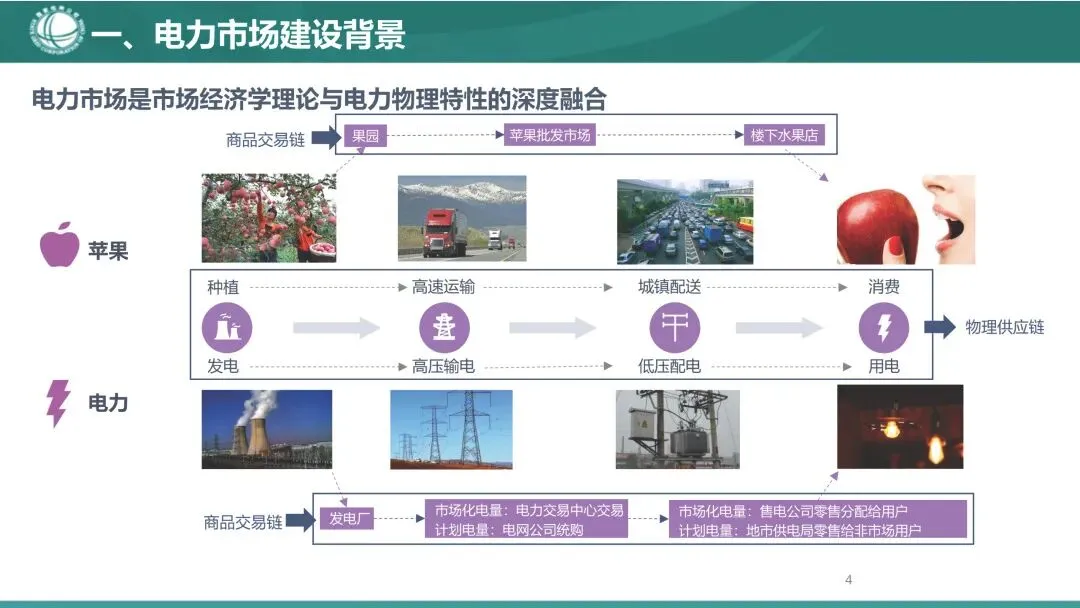1080x608 pixels.
Task: Click the top 商品交易链 label
Action: click(265, 140)
